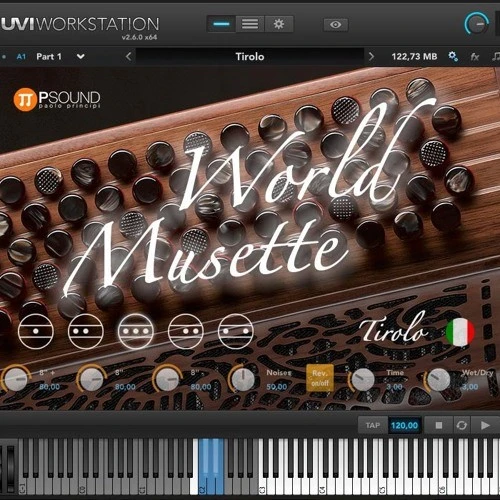Screen dimensions: 500x500
Task: Expand the Part 1 dropdown arrow
Action: pos(81,56)
